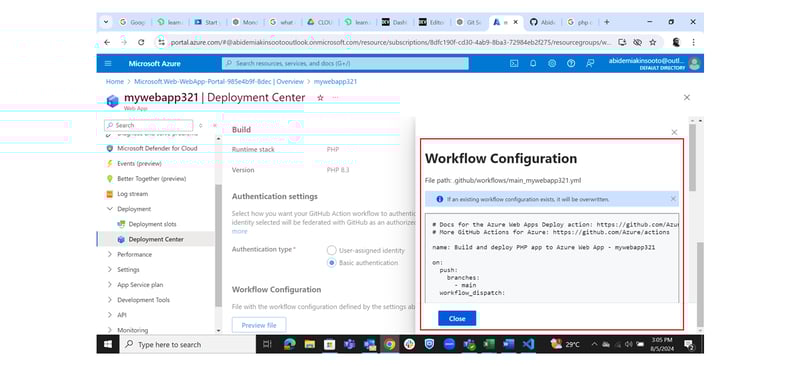The image size is (800, 366).
Task: Go to Home in the breadcrumb
Action: pos(115,82)
